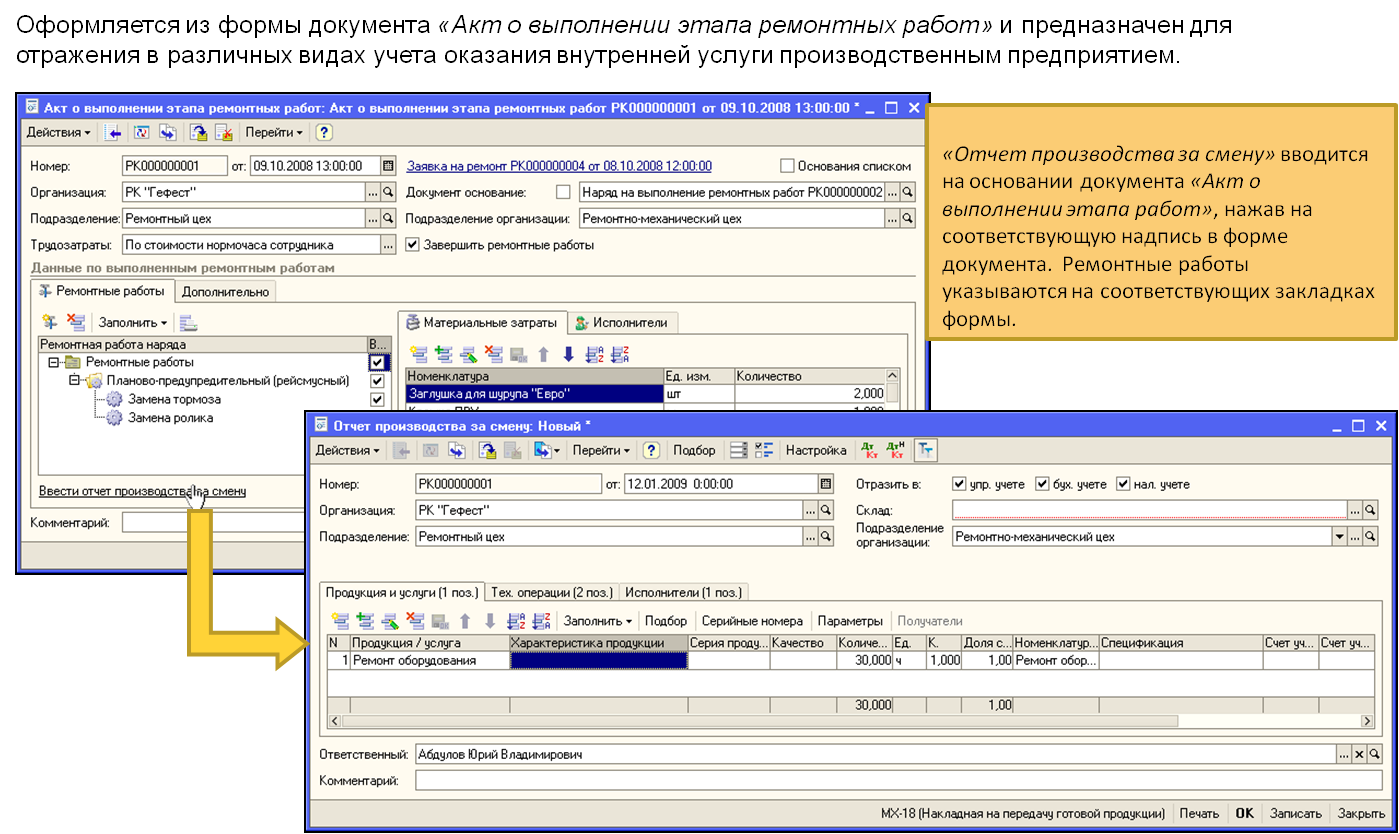Sort ascending in Материальные затраты toolbar
This screenshot has height=834, width=1399.
point(594,354)
